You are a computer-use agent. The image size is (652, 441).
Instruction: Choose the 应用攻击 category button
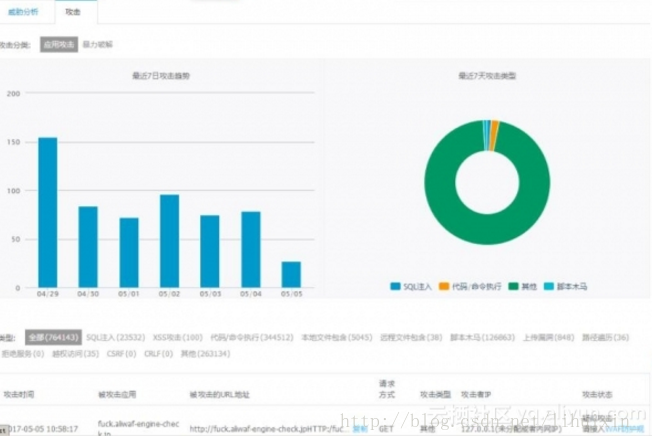pos(59,44)
